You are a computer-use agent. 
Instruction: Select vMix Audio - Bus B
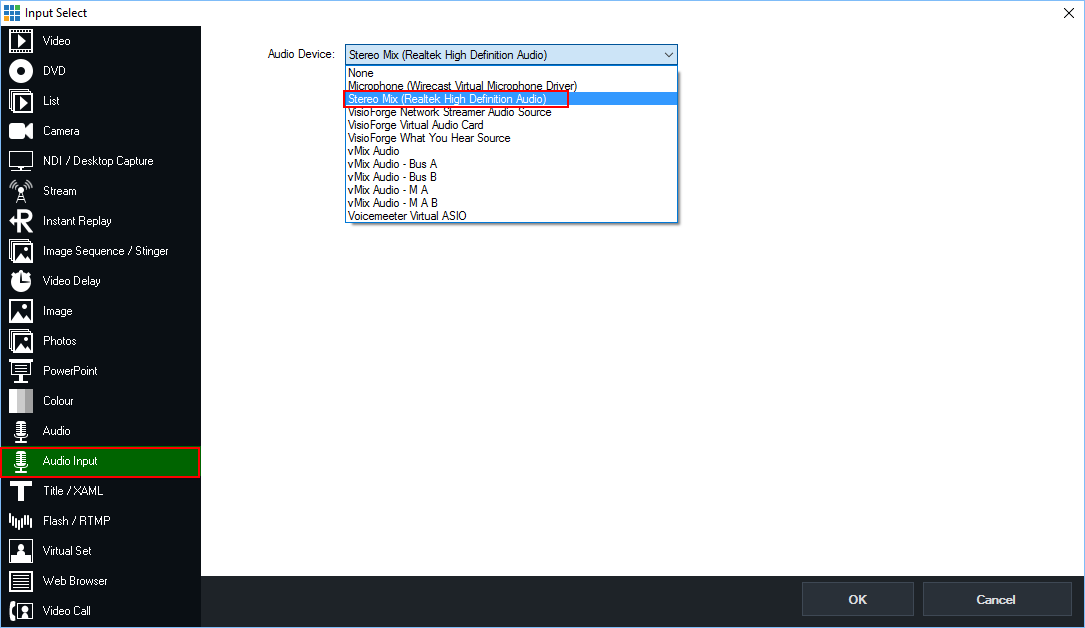point(511,177)
